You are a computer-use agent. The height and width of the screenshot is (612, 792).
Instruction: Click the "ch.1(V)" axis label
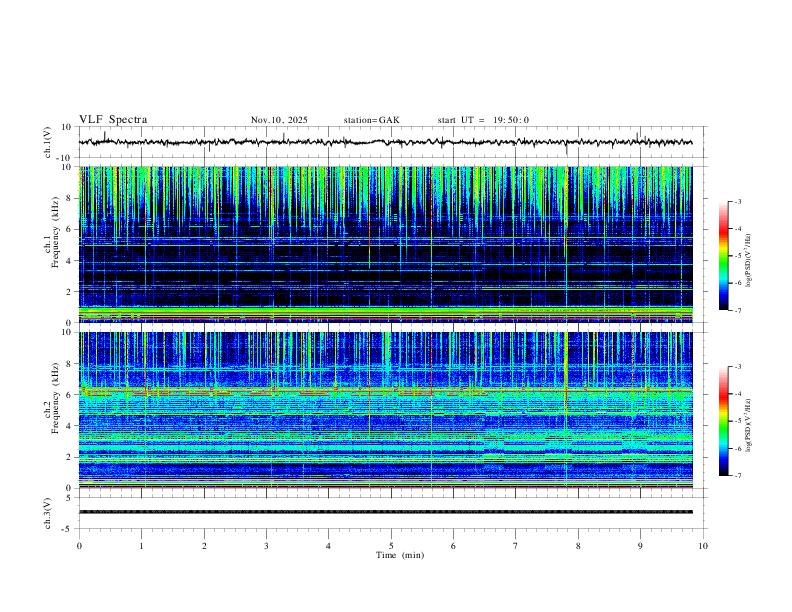[x=48, y=142]
